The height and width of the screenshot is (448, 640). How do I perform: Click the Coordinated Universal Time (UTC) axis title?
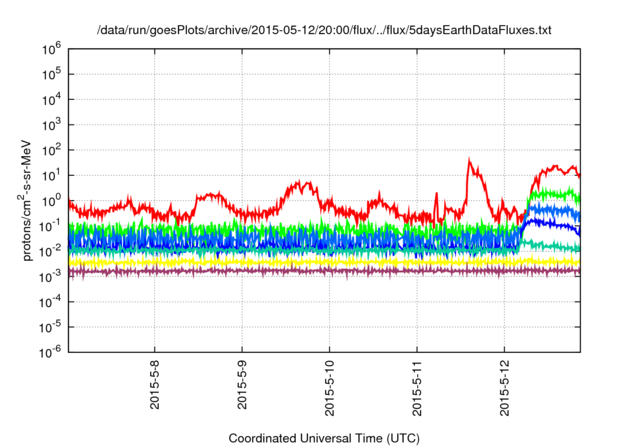(324, 439)
